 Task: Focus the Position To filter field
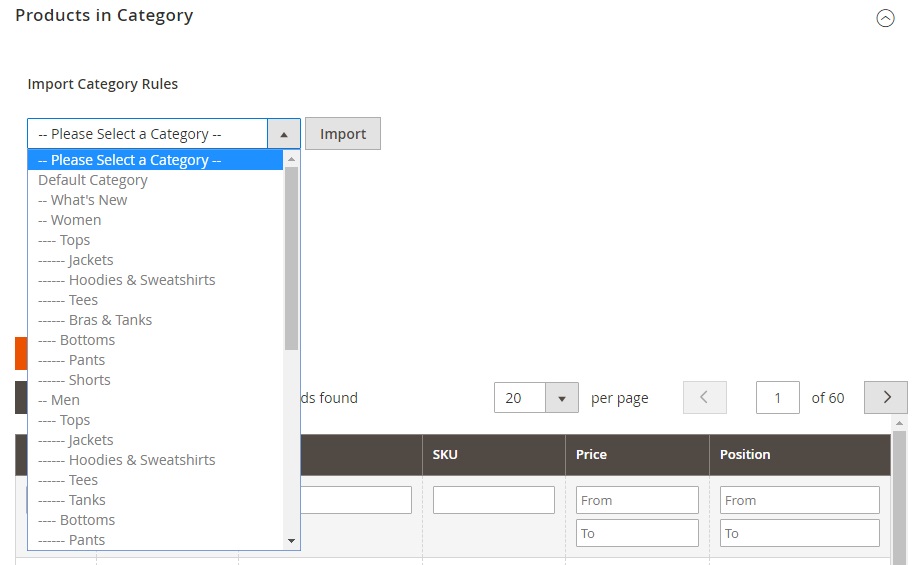(x=800, y=533)
